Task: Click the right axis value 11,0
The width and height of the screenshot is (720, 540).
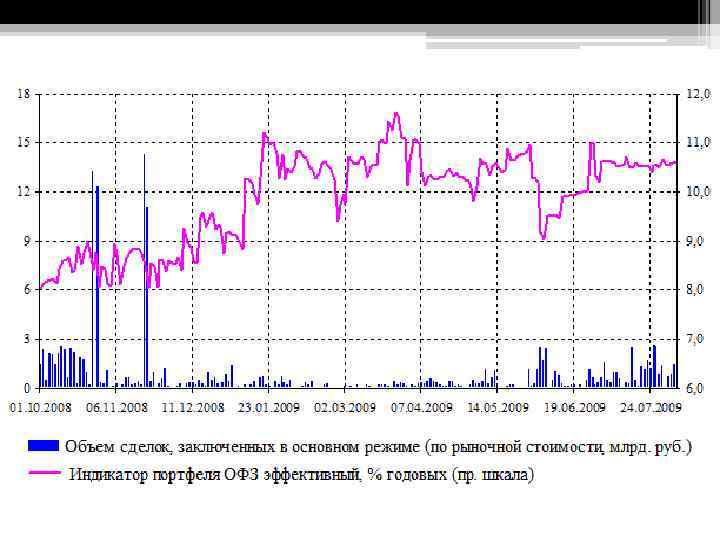Action: (x=698, y=143)
